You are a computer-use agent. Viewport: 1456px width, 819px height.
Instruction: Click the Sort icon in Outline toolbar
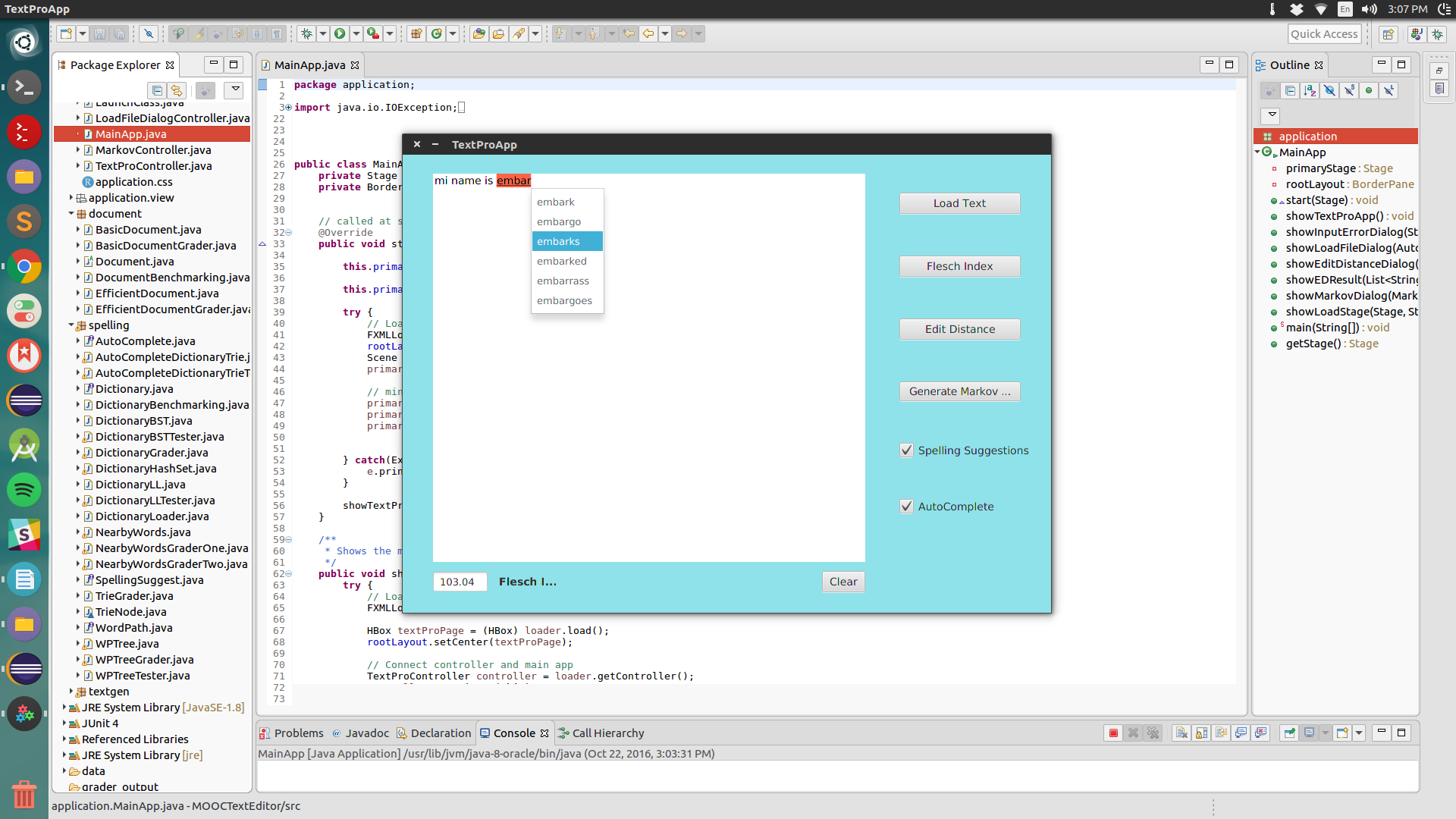tap(1310, 90)
